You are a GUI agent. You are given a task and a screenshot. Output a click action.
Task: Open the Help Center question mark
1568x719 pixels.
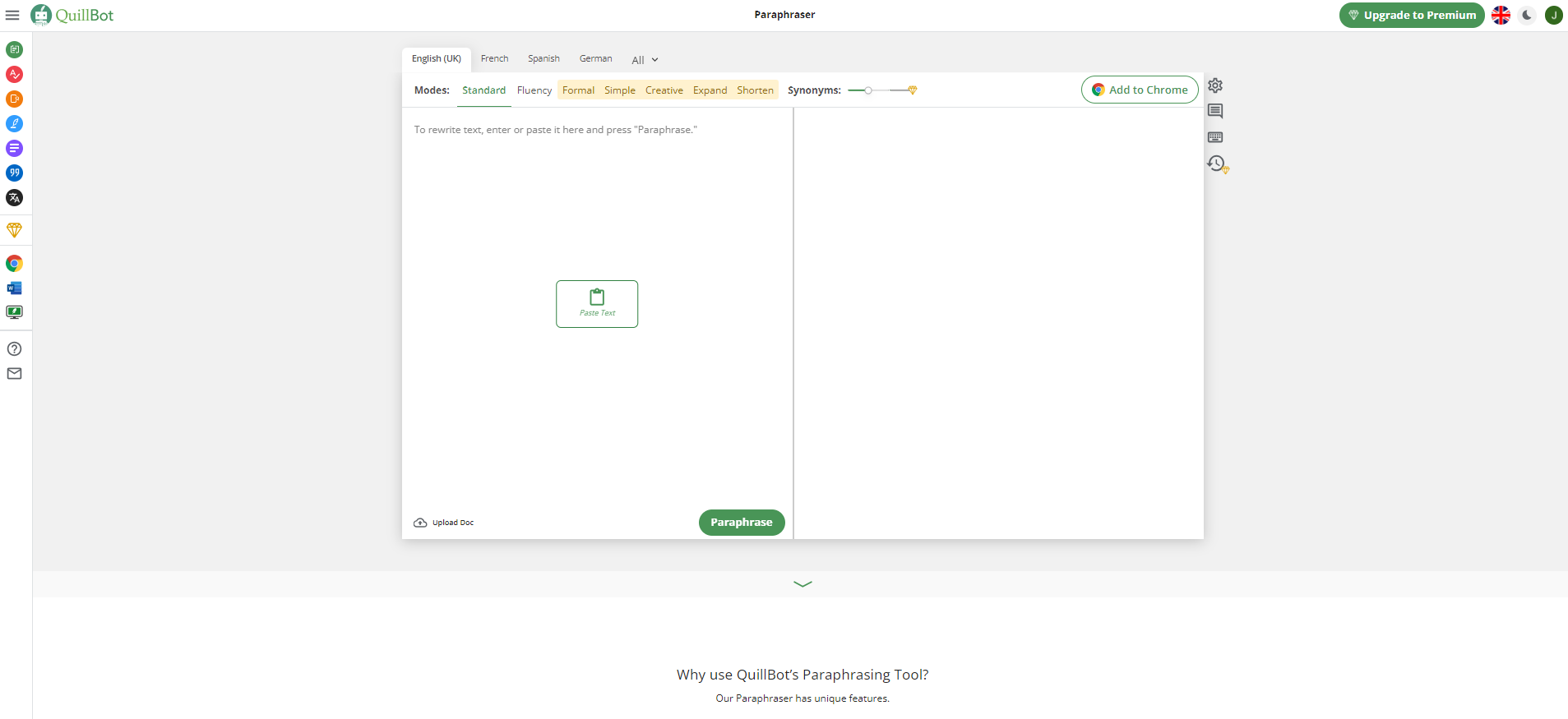pos(14,349)
